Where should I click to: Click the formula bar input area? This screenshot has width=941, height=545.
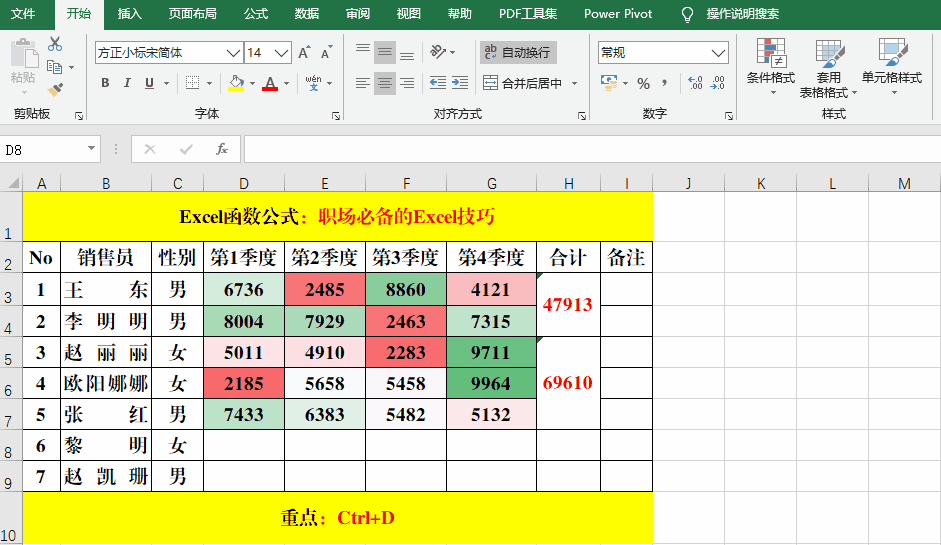coord(592,149)
